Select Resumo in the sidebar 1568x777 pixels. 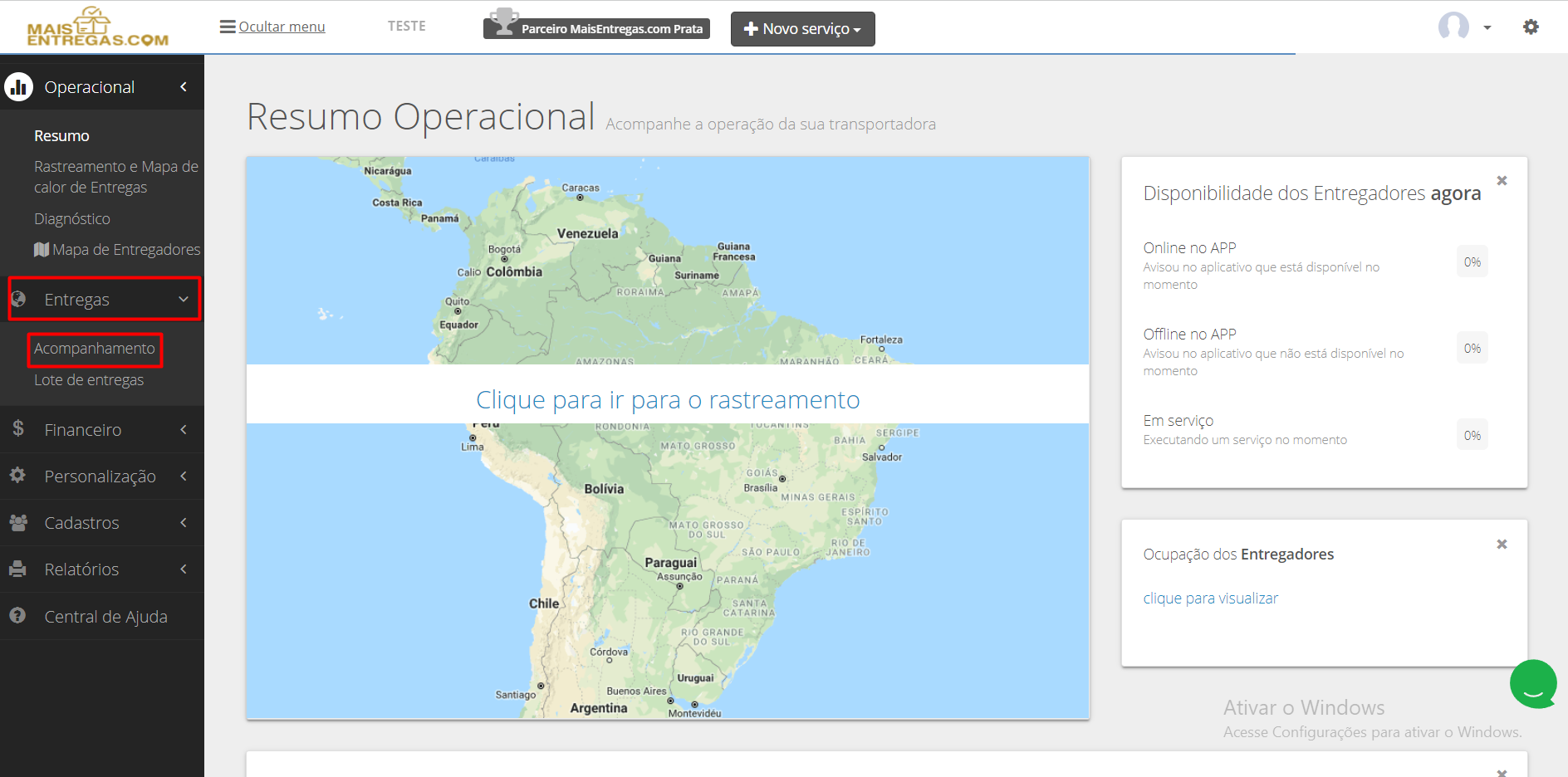tap(61, 136)
